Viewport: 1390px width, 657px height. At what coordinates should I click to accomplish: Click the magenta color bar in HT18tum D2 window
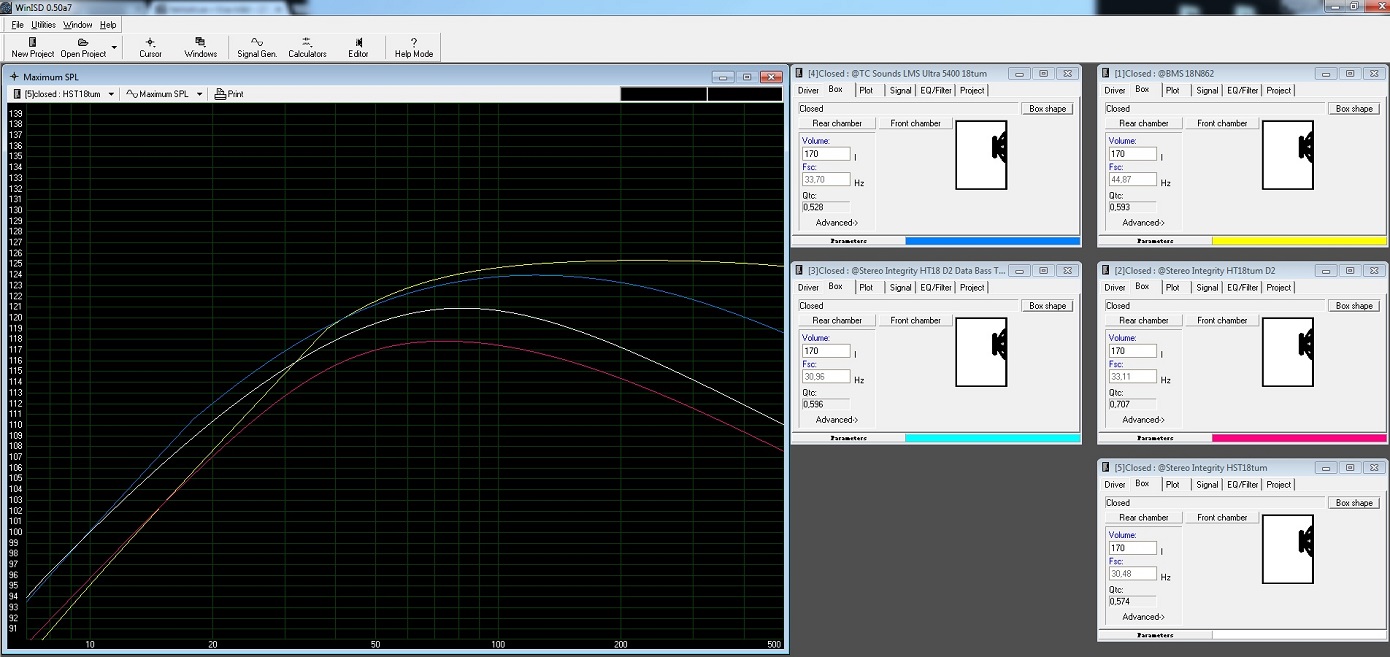(x=1299, y=438)
